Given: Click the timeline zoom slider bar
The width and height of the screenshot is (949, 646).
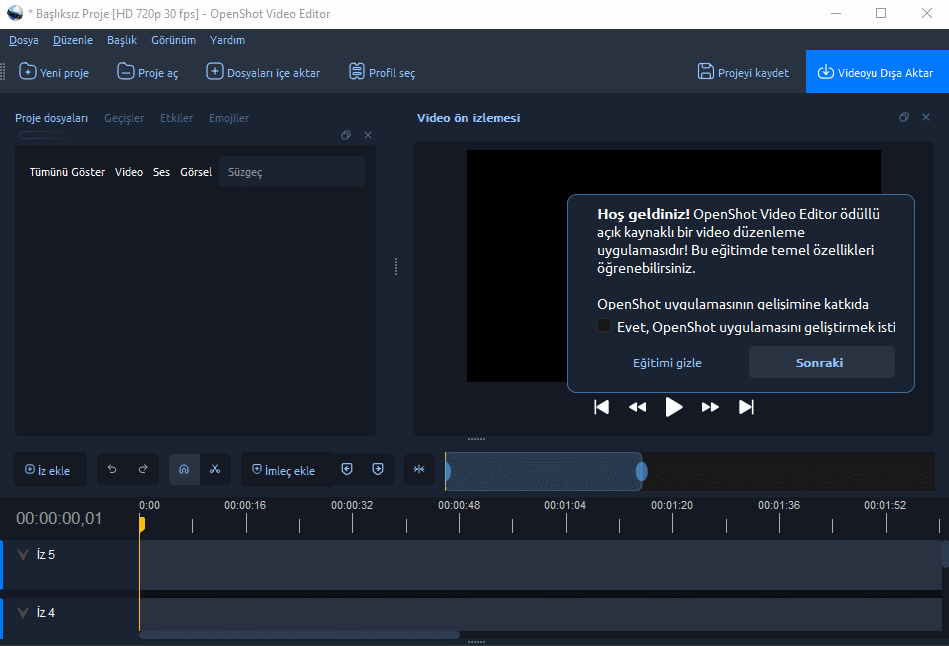Looking at the screenshot, I should click(543, 471).
